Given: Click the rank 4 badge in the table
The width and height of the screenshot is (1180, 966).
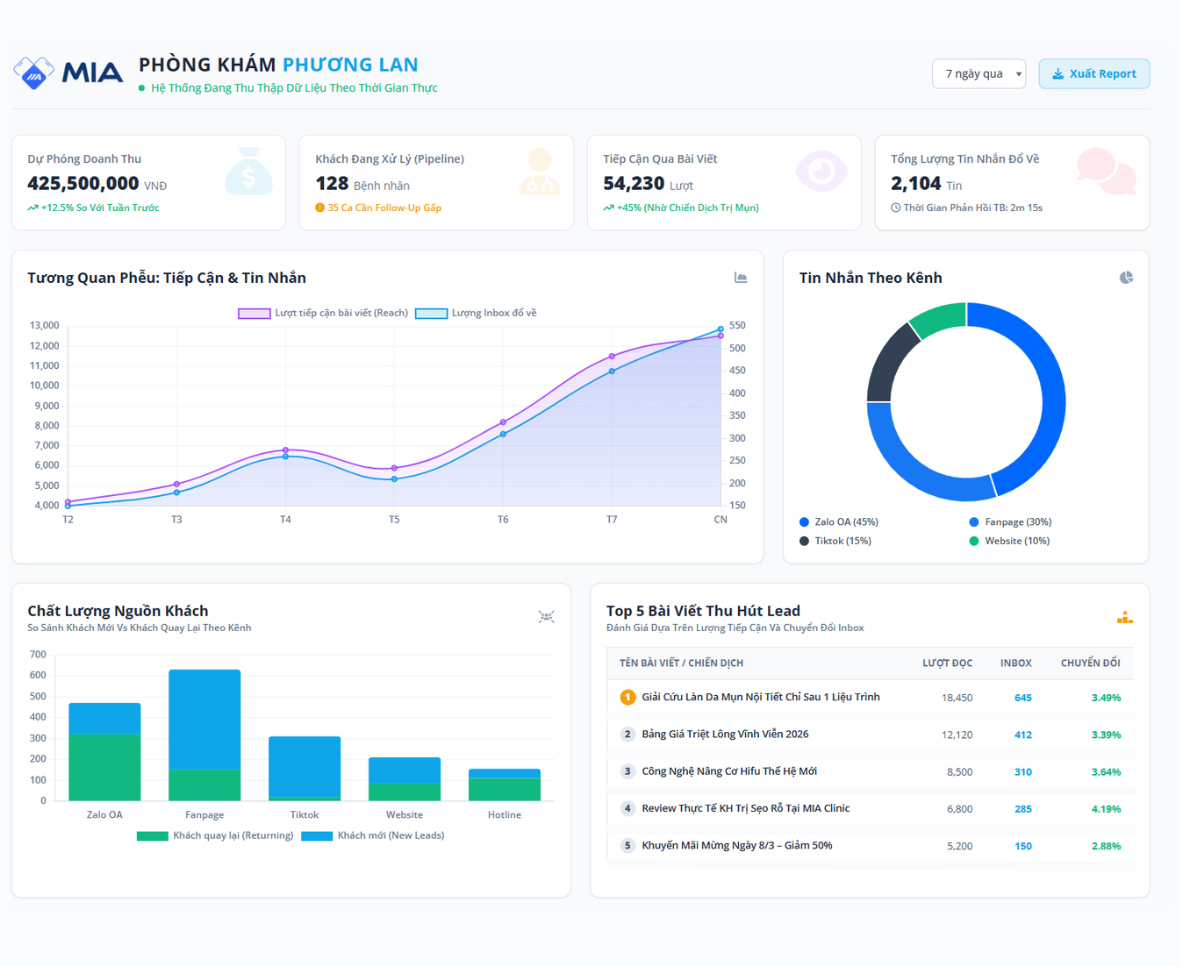Looking at the screenshot, I should pos(628,809).
